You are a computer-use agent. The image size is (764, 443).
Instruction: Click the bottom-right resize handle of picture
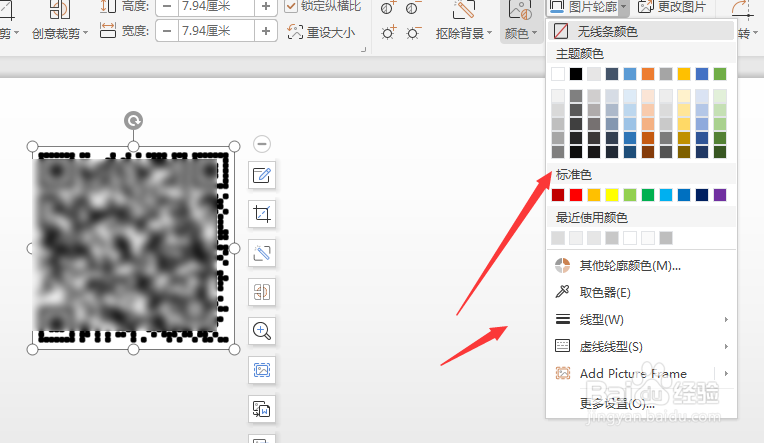[234, 349]
